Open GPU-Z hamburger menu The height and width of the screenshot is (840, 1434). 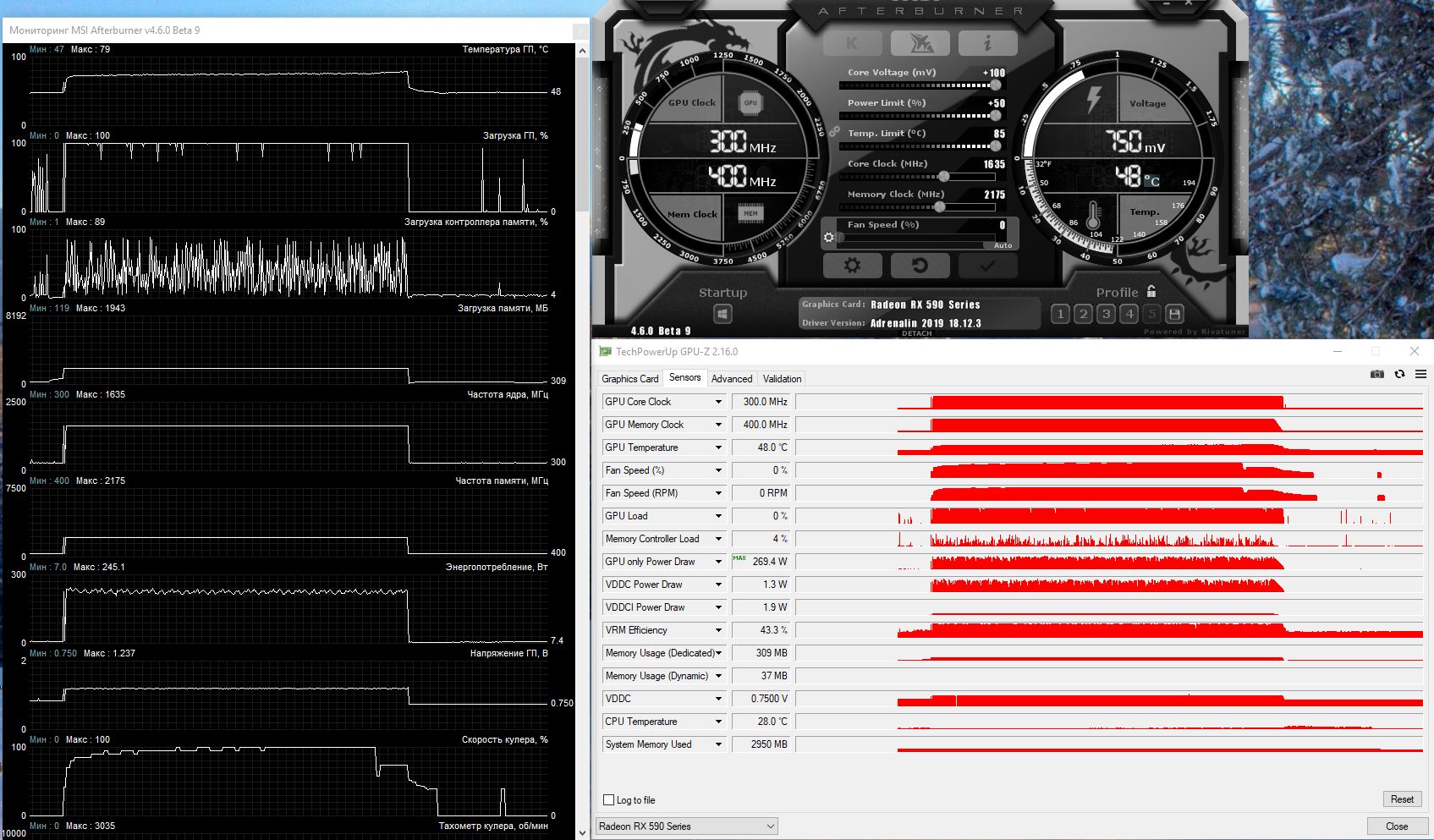click(1421, 374)
